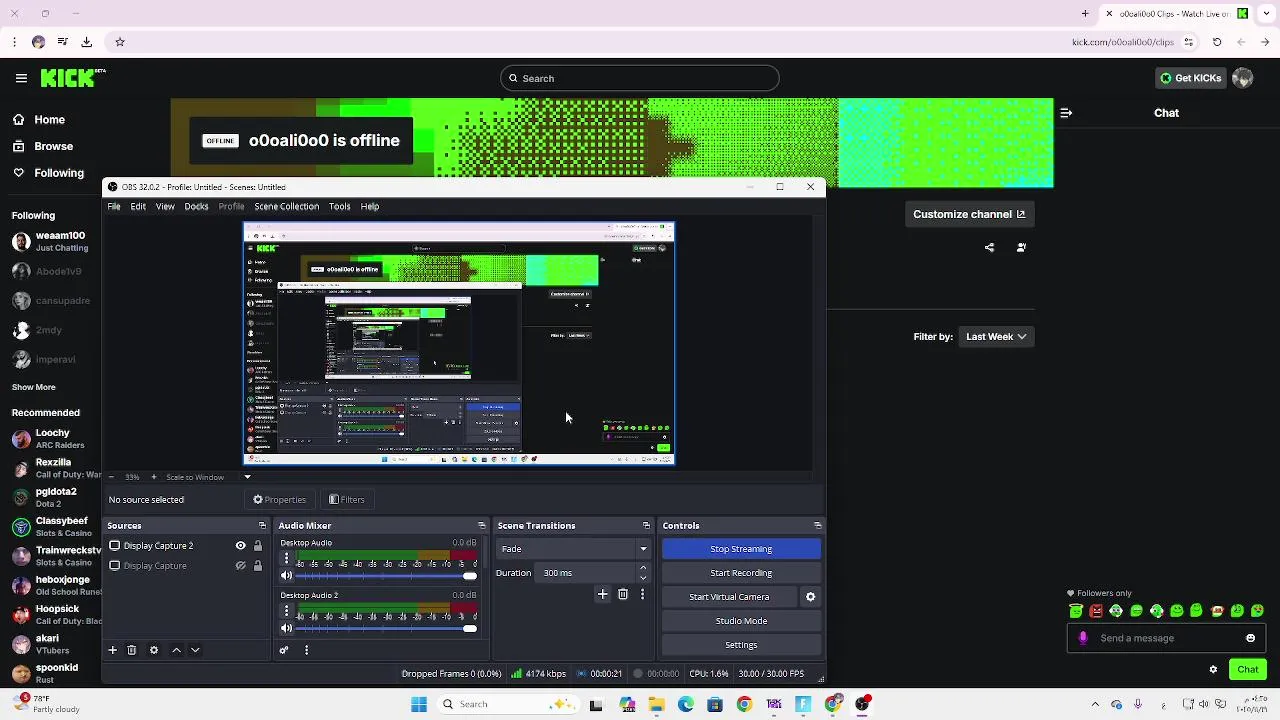Remove the scene transition with trash icon

click(623, 594)
